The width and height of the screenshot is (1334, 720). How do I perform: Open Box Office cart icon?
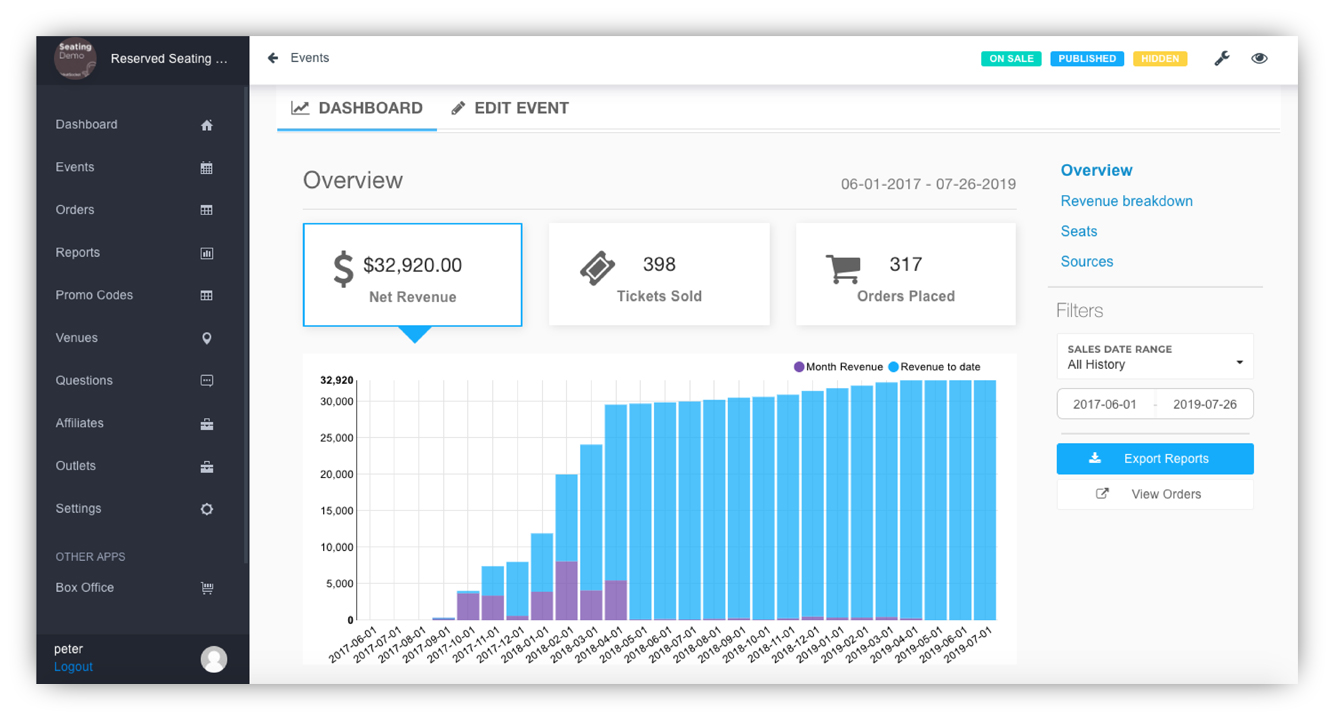(x=206, y=588)
